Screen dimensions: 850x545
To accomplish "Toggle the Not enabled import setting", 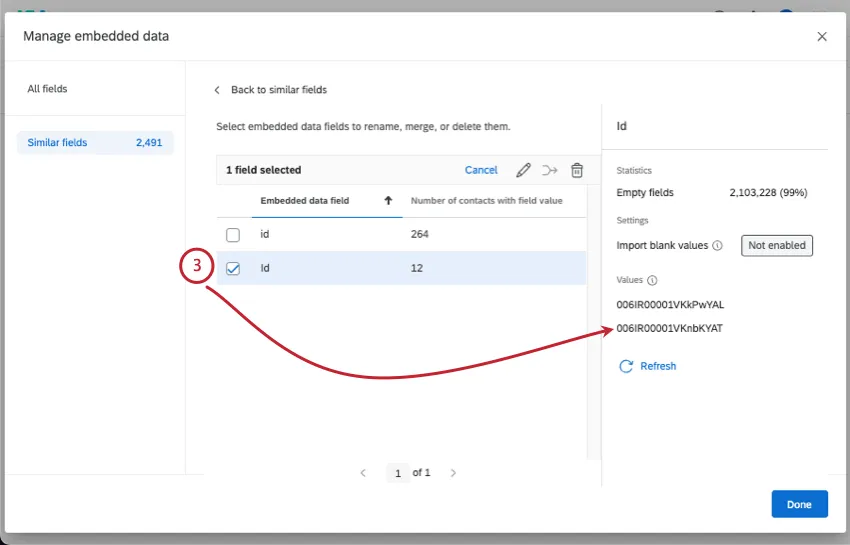I will (777, 246).
